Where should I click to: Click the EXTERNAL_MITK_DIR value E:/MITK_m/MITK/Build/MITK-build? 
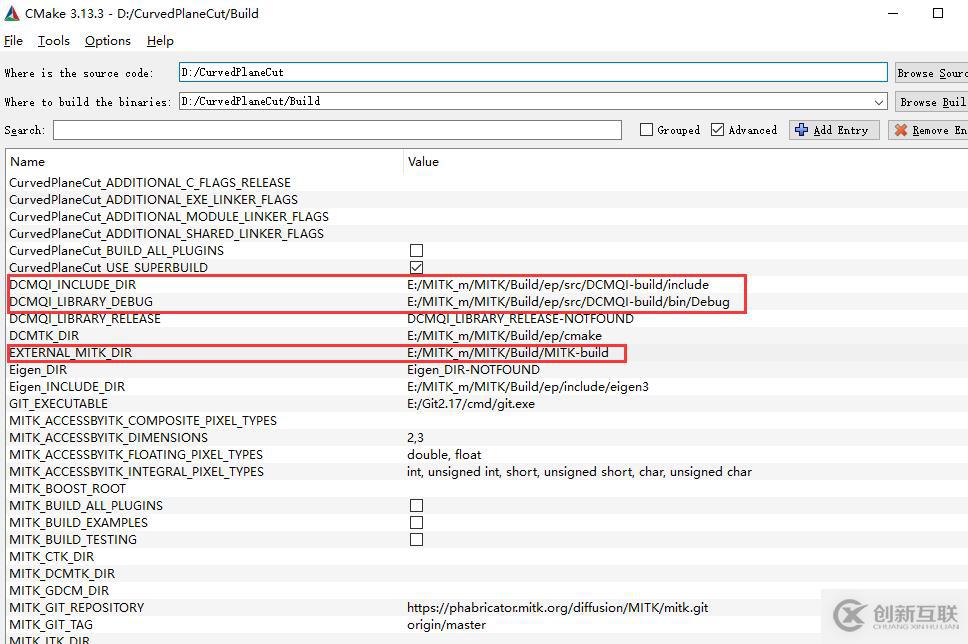[507, 353]
